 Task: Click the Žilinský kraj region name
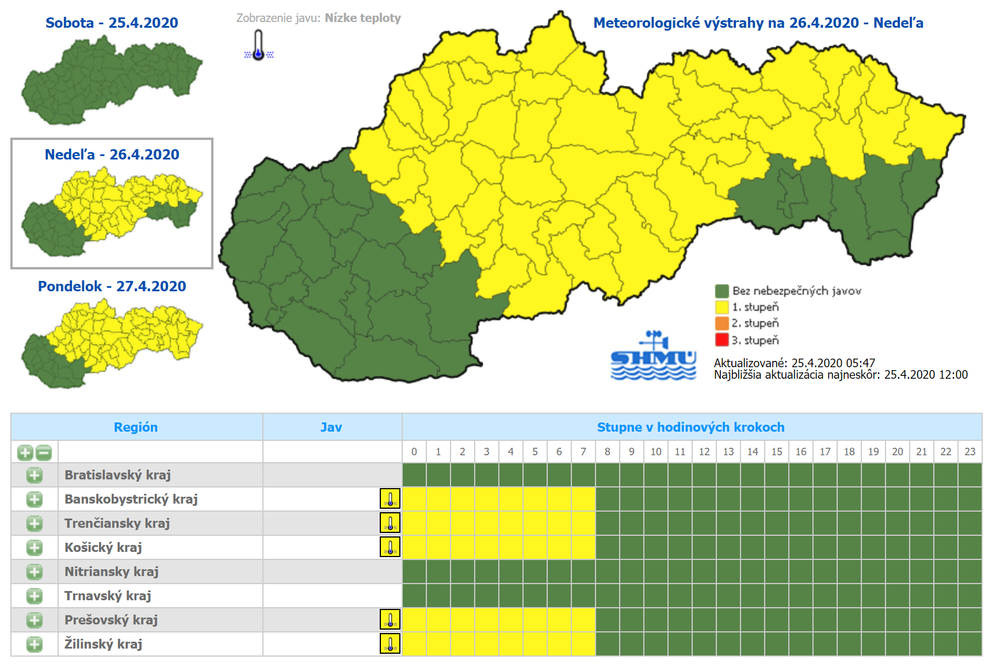[103, 644]
